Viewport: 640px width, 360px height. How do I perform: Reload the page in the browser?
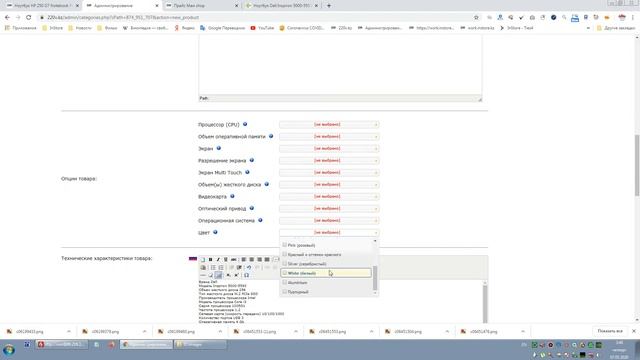tap(29, 18)
